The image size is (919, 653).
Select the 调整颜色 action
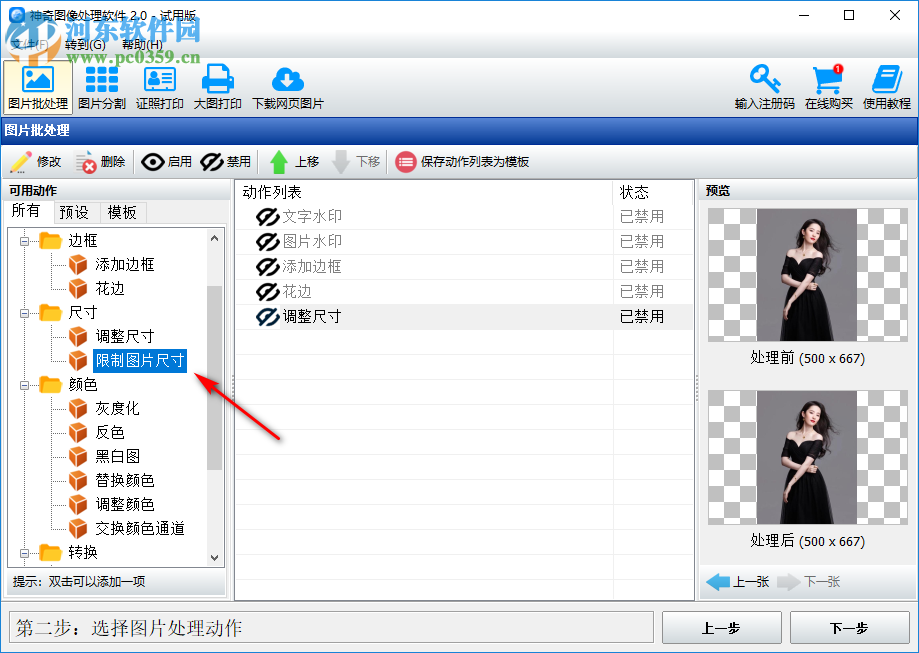(124, 504)
